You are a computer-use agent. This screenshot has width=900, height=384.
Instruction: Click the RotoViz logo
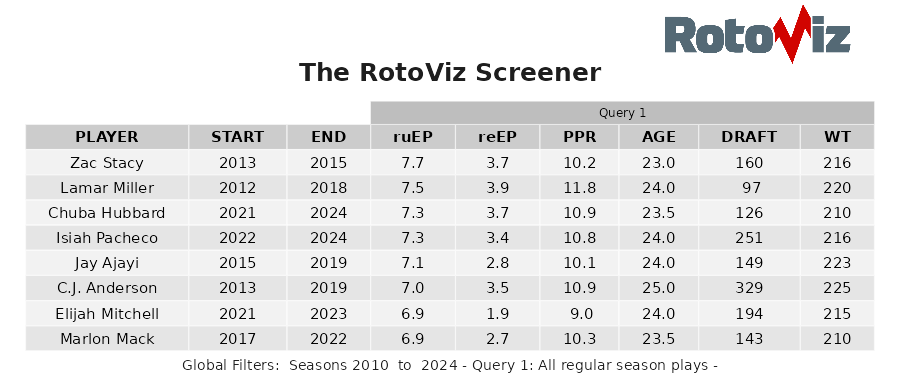(x=757, y=34)
